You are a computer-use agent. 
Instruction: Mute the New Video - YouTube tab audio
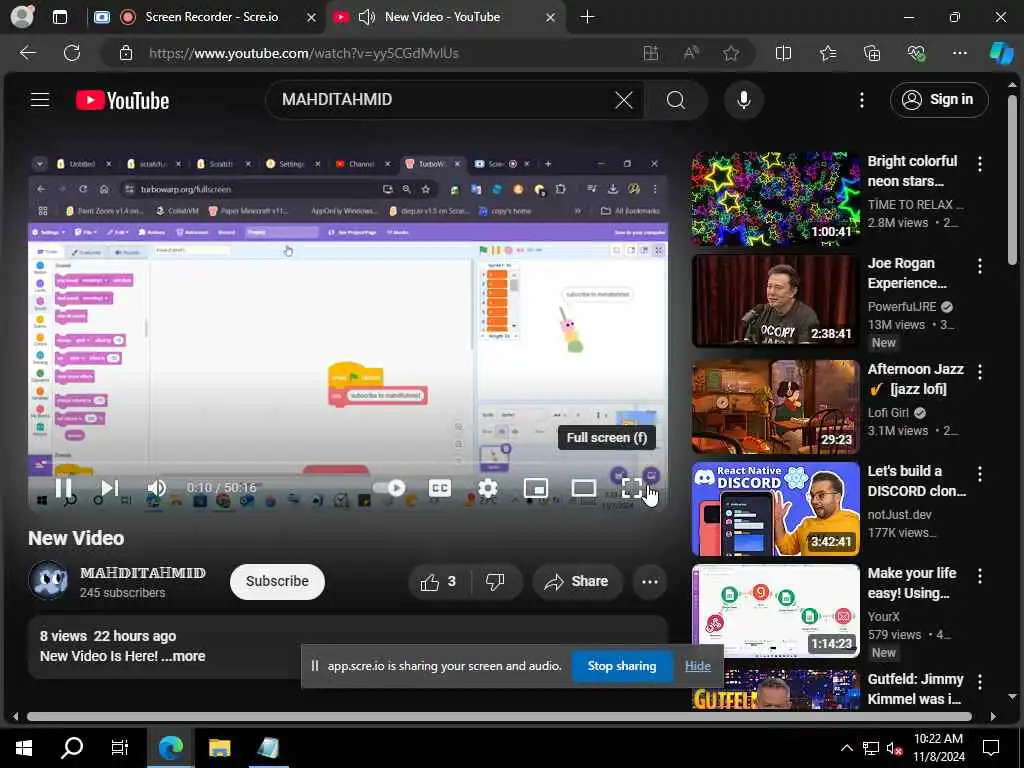tap(367, 17)
